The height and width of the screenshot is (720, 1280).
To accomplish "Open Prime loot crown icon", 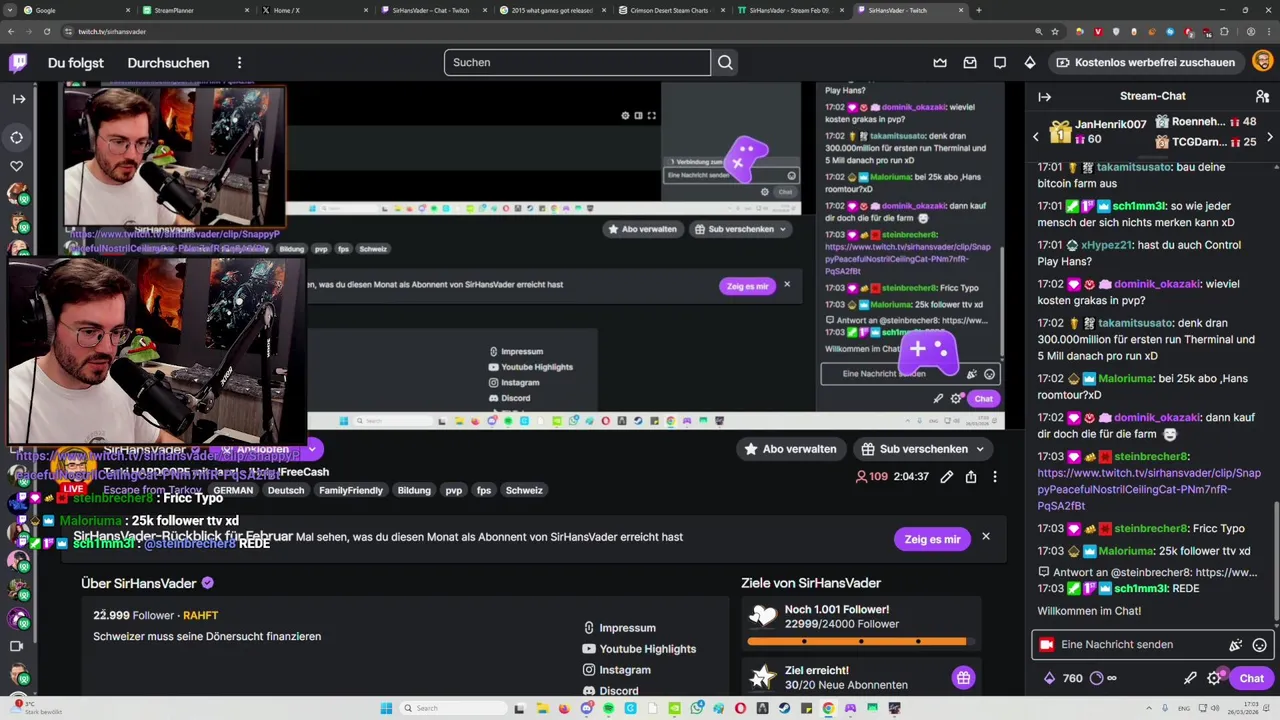I will coord(940,63).
